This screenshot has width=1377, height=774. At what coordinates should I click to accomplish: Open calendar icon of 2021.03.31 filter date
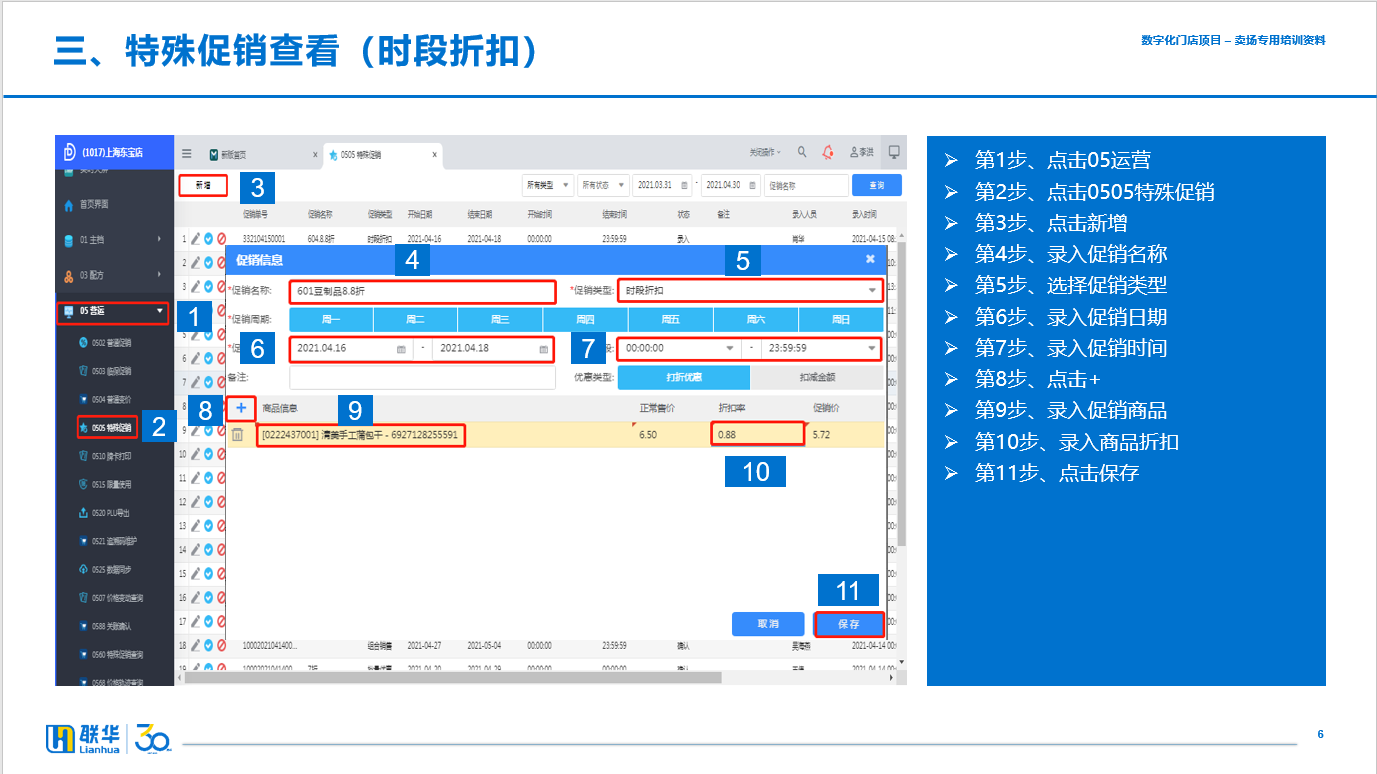point(684,185)
